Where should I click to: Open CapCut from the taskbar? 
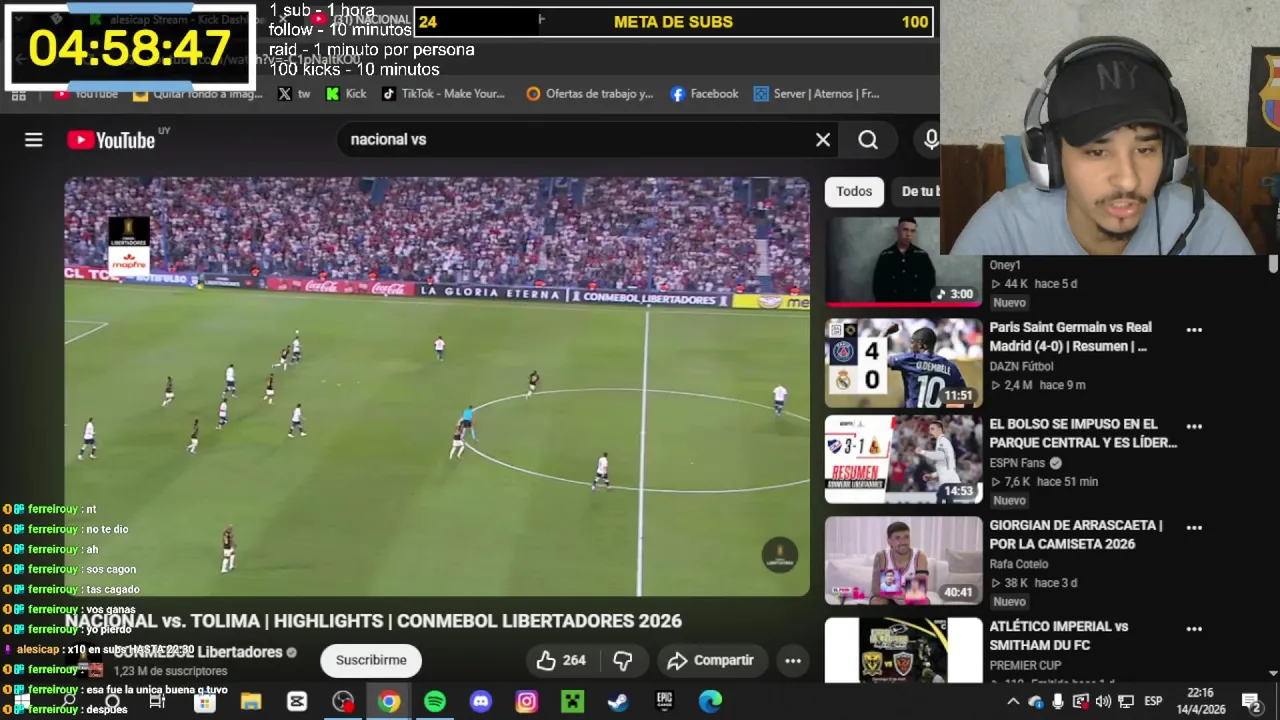pos(297,702)
